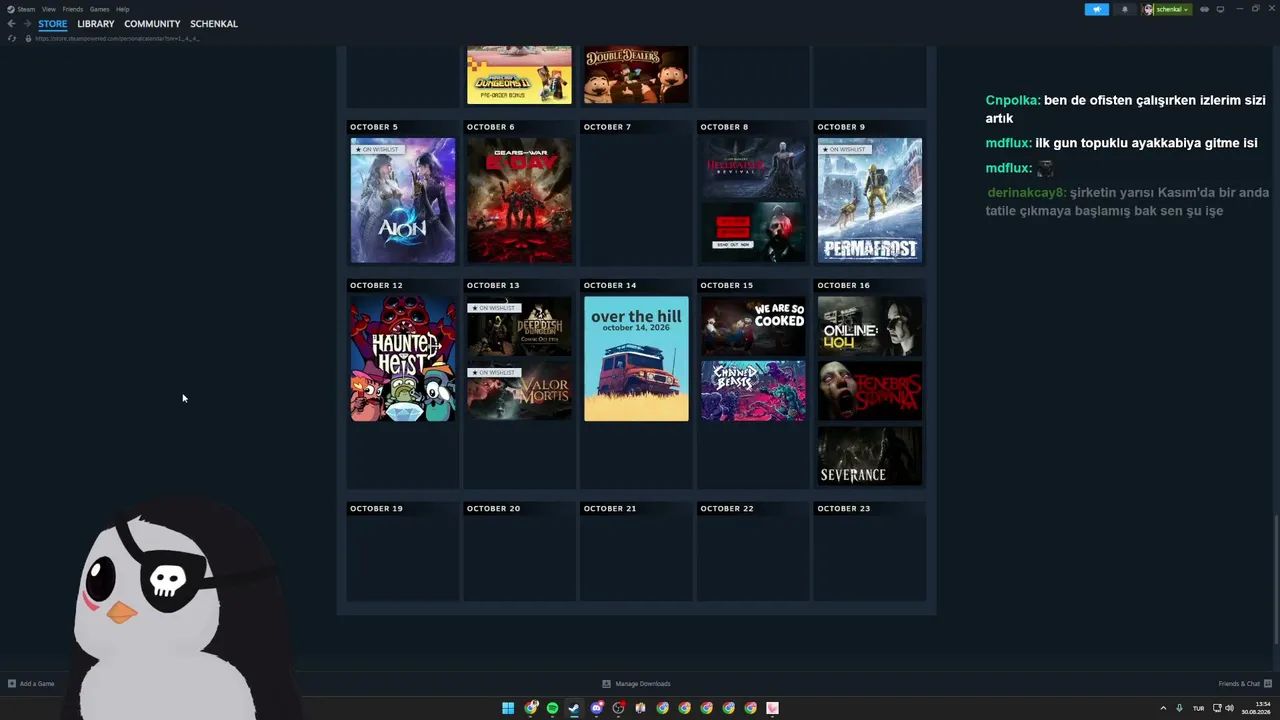Screen dimensions: 1280x720
Task: Open Spotify from the taskbar
Action: point(552,708)
